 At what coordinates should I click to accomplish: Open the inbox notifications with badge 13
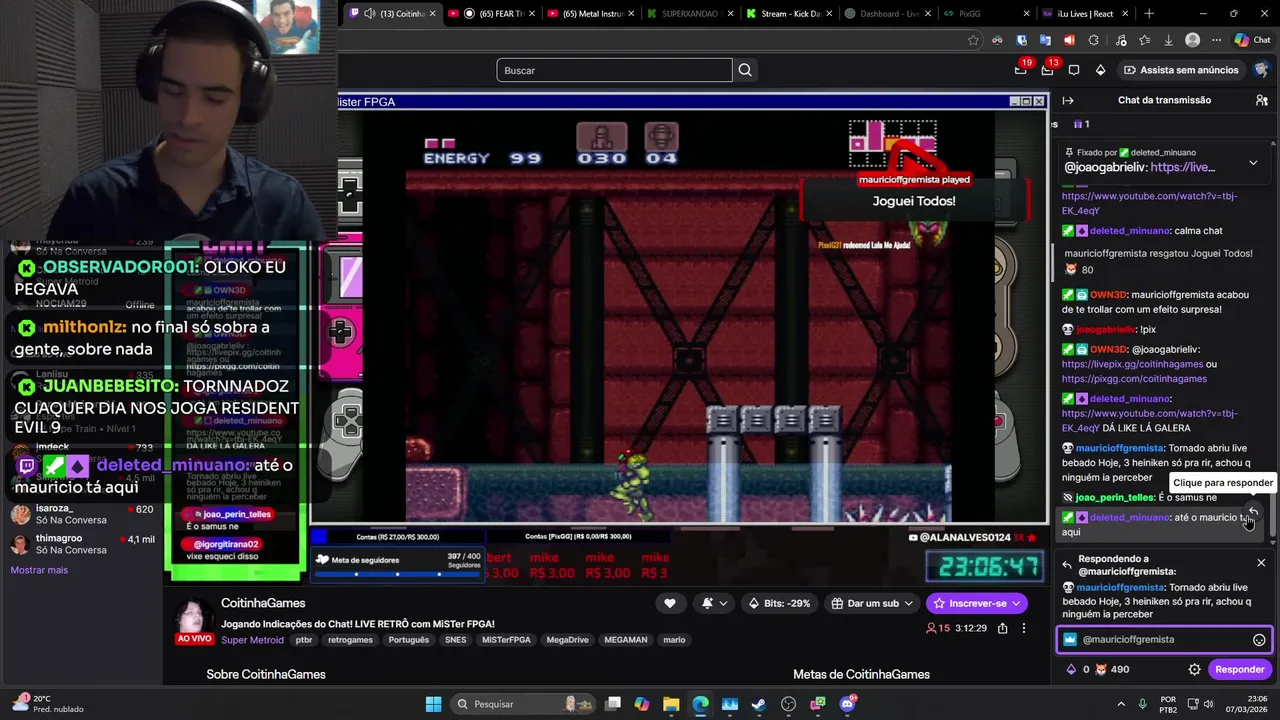pyautogui.click(x=1047, y=70)
